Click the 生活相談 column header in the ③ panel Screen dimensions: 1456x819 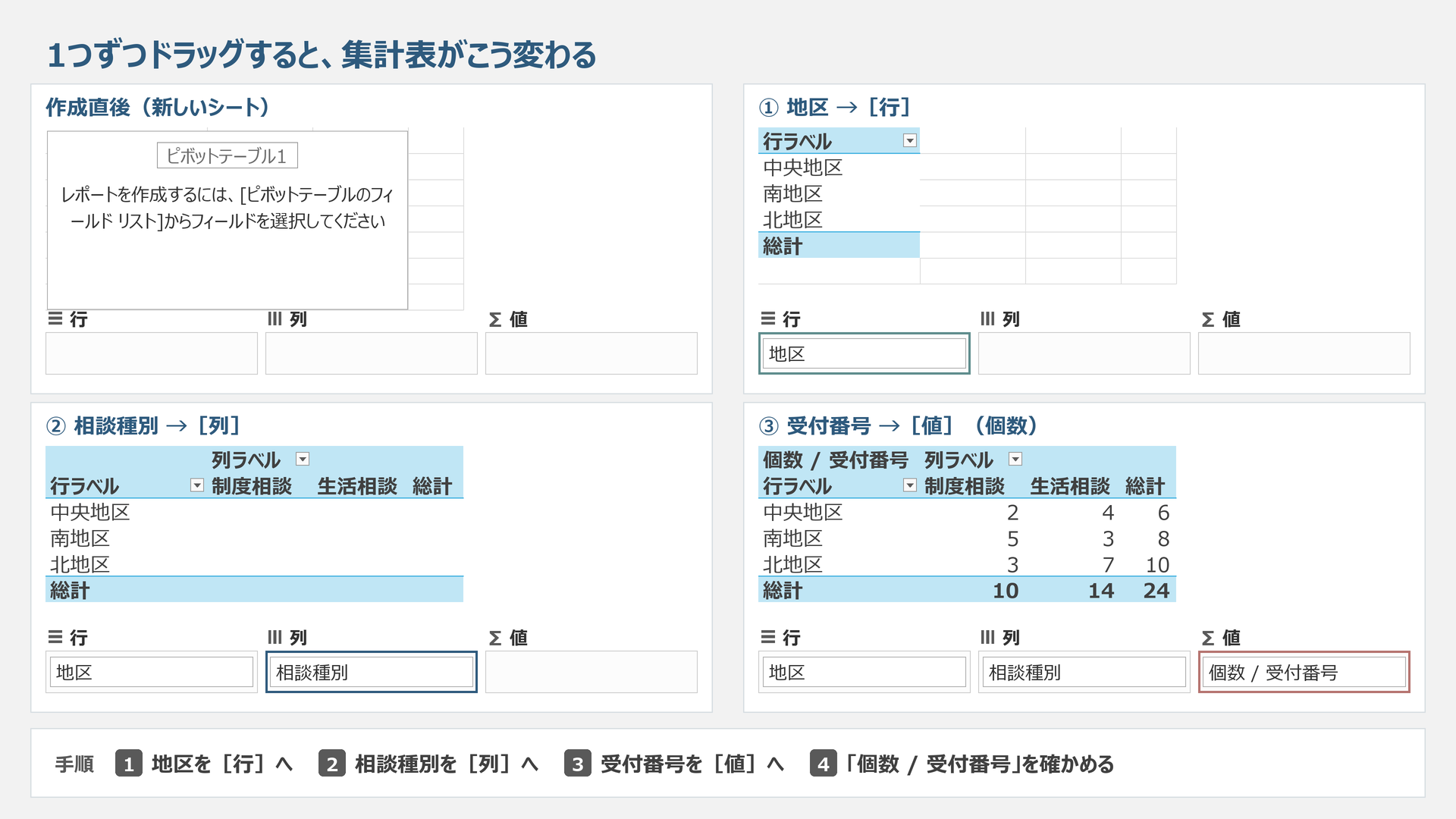[1070, 486]
